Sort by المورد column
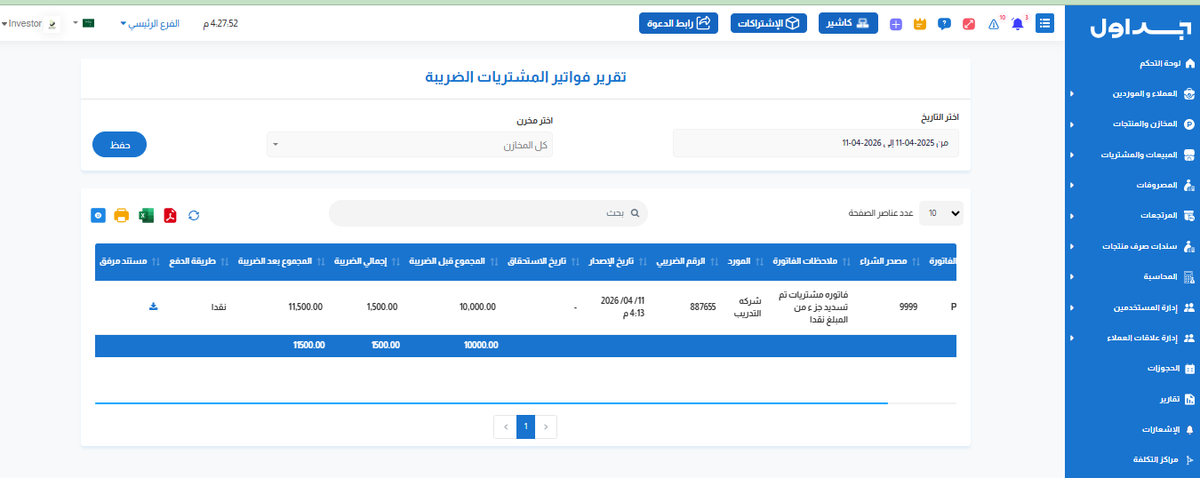Screen dimensions: 1200x478 [743, 261]
